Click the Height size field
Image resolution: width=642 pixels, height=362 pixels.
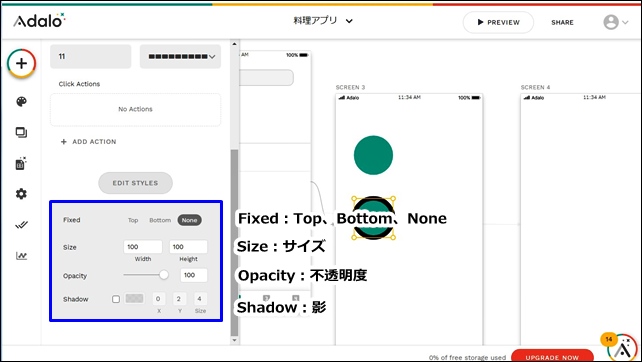click(x=188, y=247)
